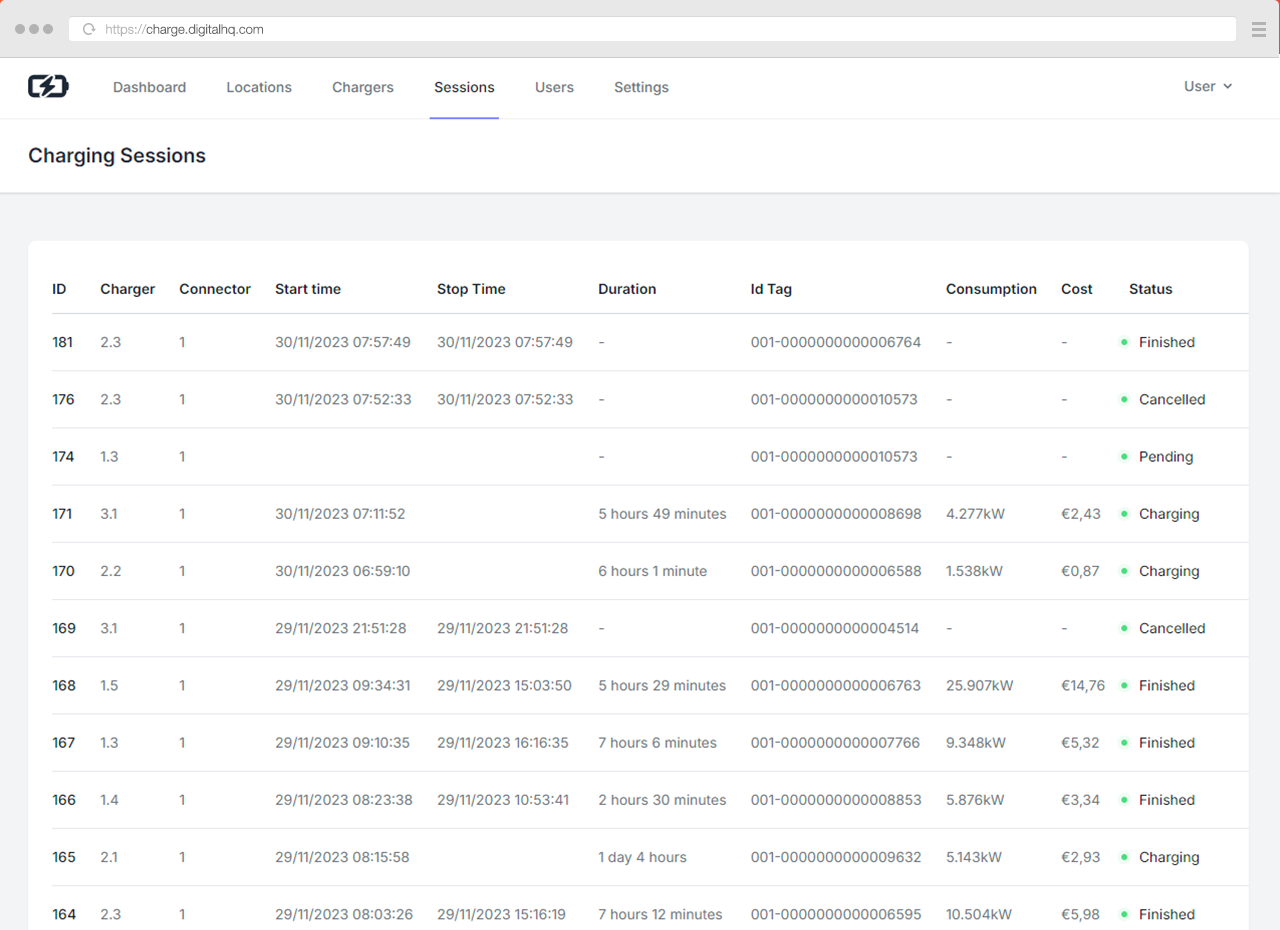Click status dot next to session 171 Charging

tap(1124, 514)
